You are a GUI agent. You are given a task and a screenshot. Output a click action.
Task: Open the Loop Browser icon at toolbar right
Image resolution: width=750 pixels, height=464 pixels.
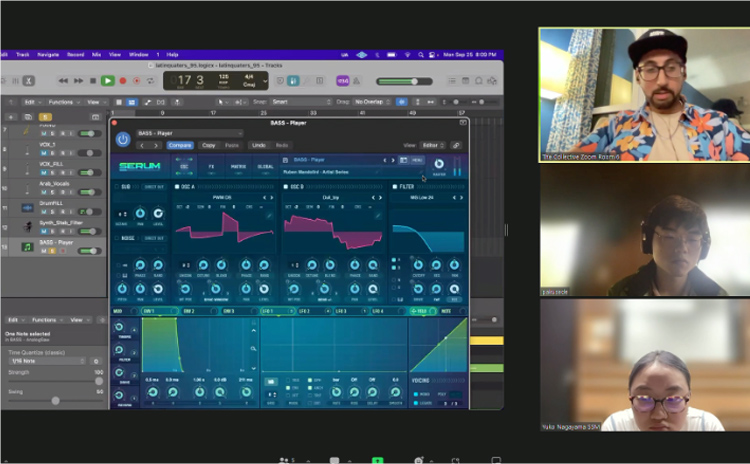coord(478,81)
